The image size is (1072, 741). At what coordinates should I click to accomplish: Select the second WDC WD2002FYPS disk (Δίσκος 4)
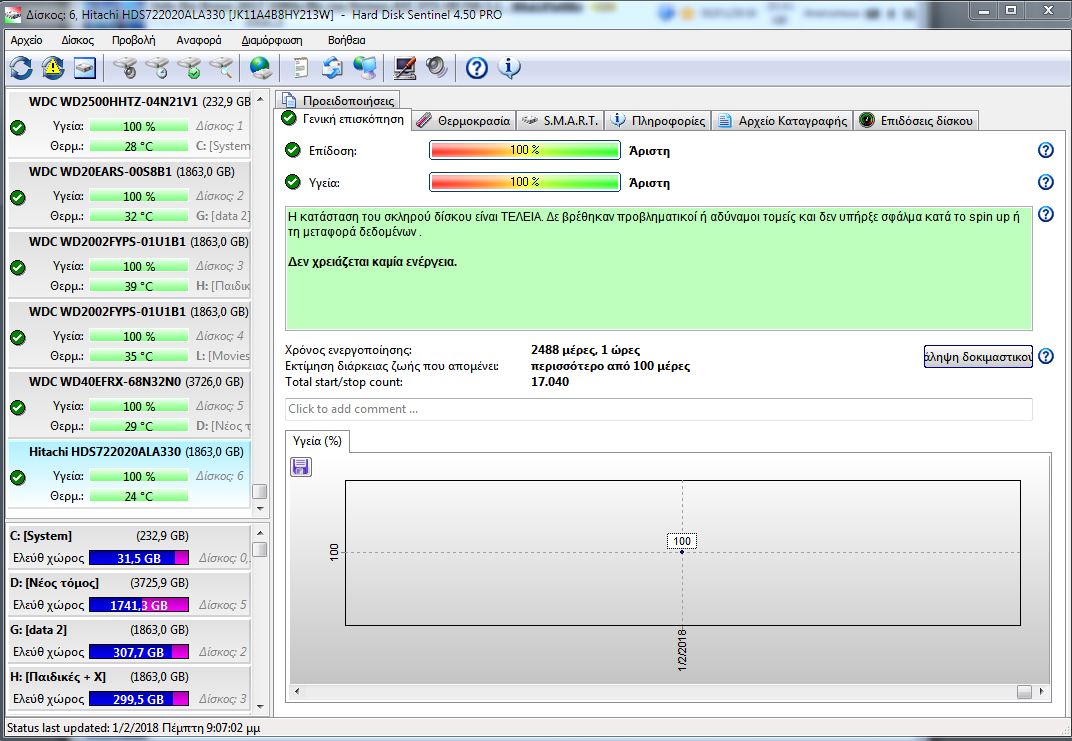click(x=129, y=334)
